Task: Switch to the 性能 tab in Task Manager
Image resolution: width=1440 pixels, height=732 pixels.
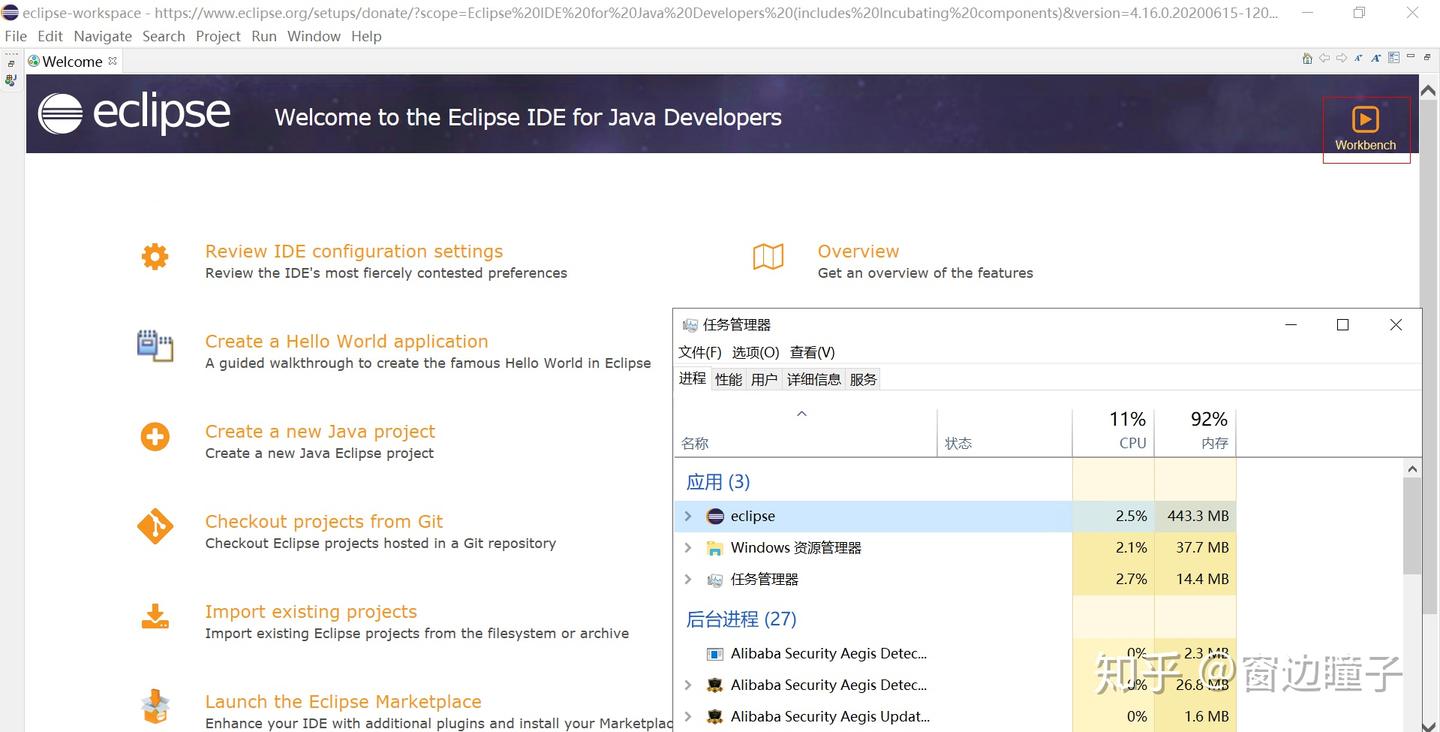Action: click(727, 378)
